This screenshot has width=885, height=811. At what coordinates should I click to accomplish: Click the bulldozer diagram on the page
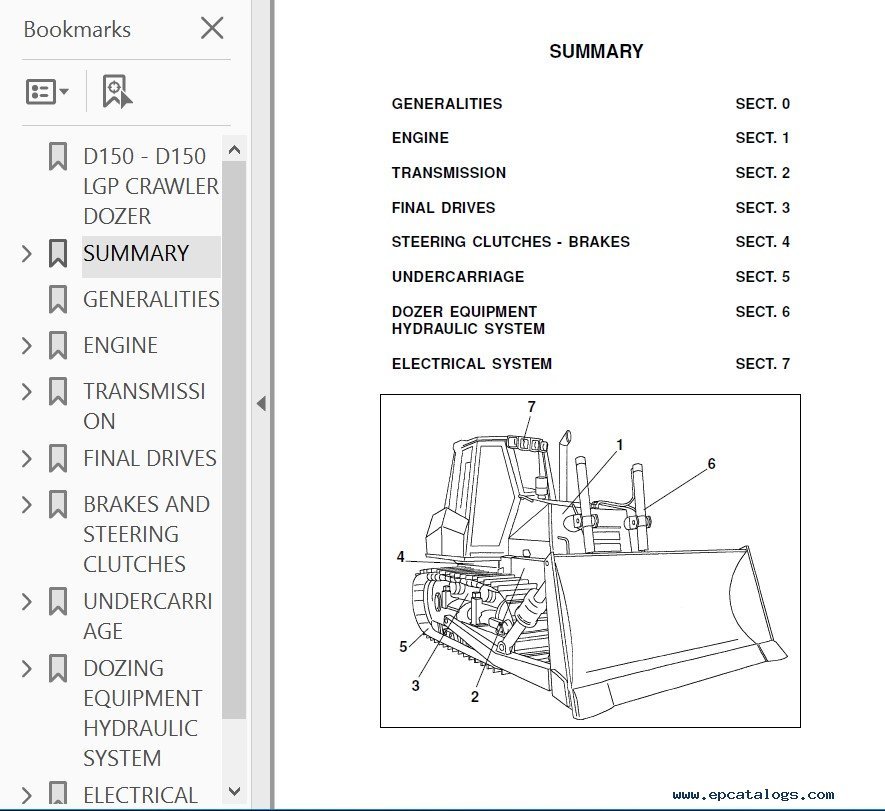coord(590,561)
